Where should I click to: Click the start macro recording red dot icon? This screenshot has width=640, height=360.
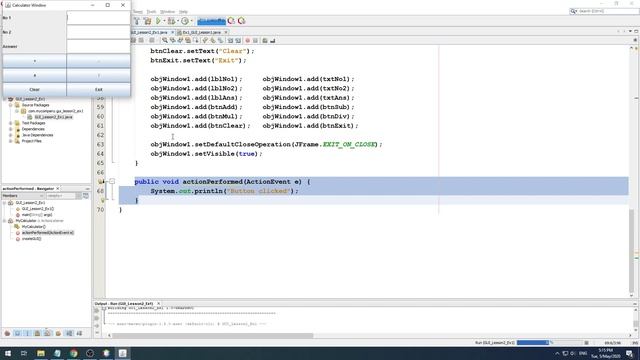point(247,40)
